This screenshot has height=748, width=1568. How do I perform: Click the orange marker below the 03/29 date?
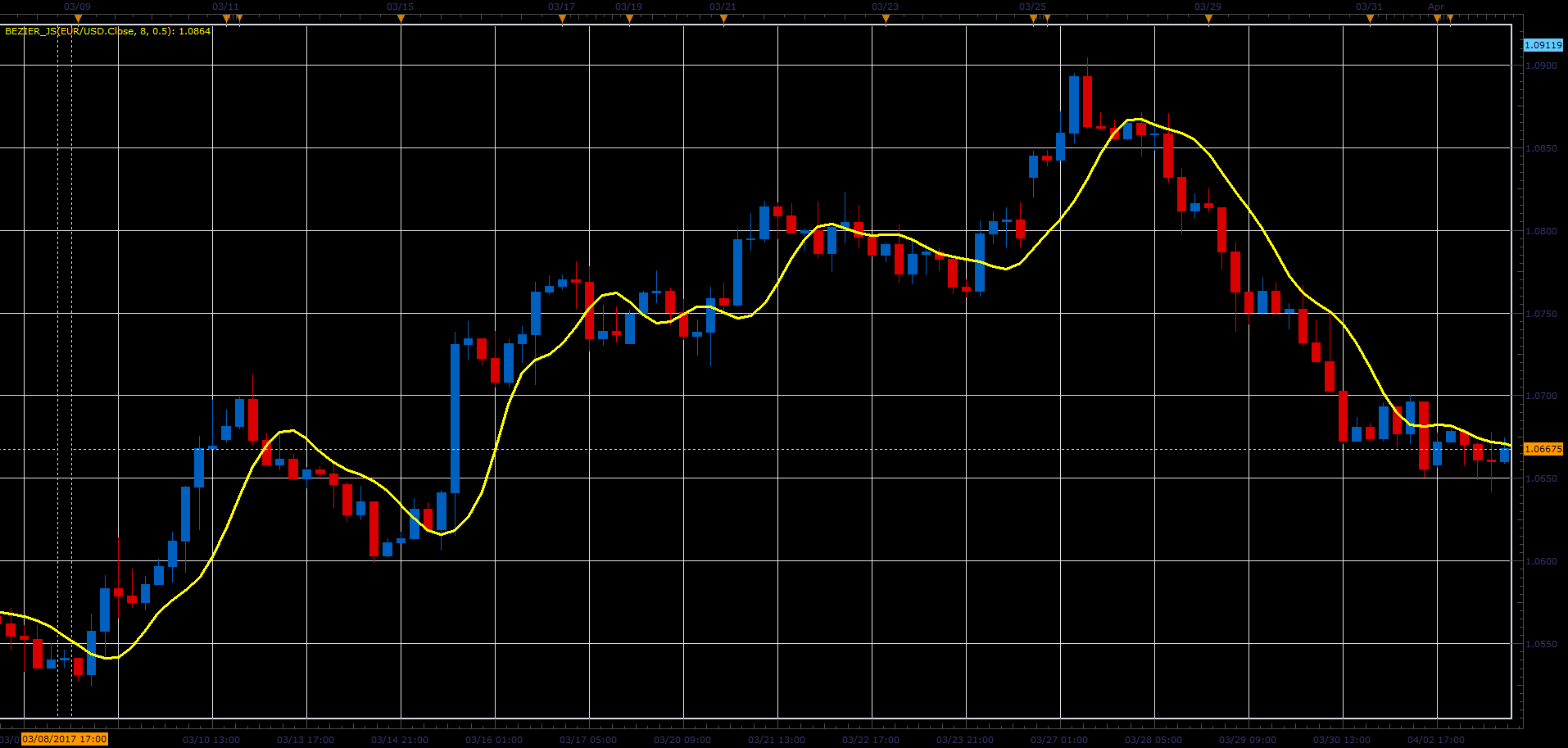click(1208, 18)
